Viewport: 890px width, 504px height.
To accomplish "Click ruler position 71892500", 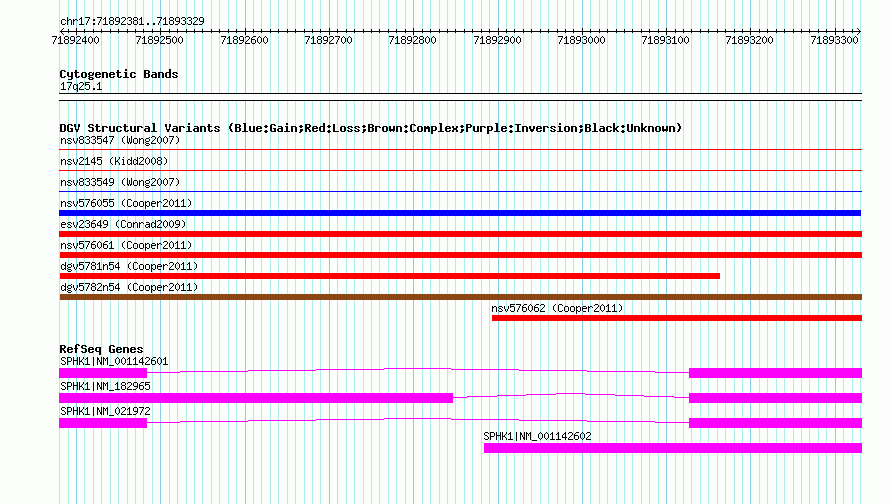I will pyautogui.click(x=159, y=40).
